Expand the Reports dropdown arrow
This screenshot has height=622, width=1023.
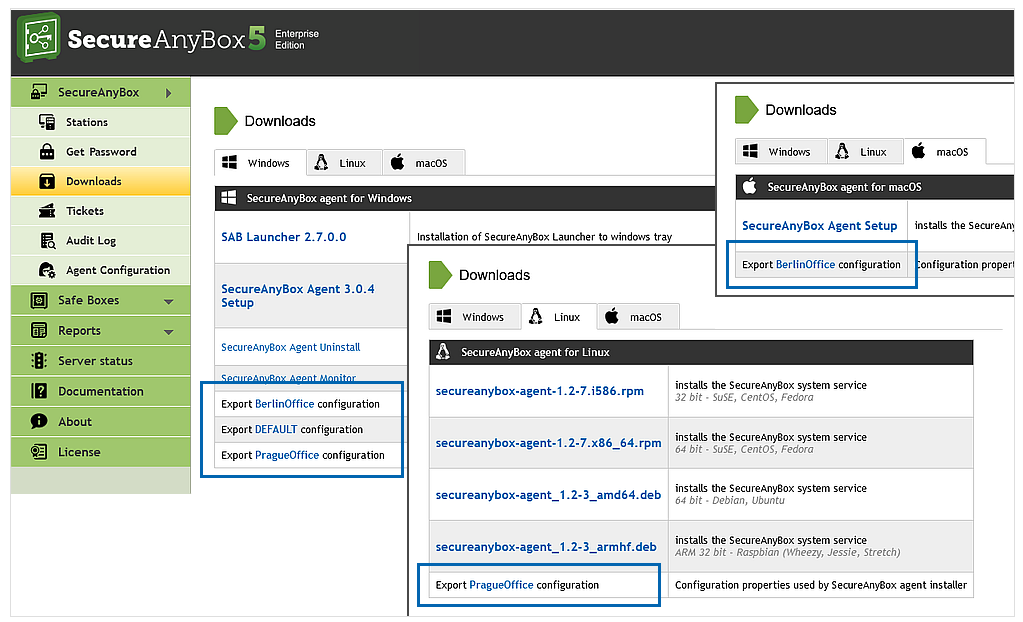[168, 332]
